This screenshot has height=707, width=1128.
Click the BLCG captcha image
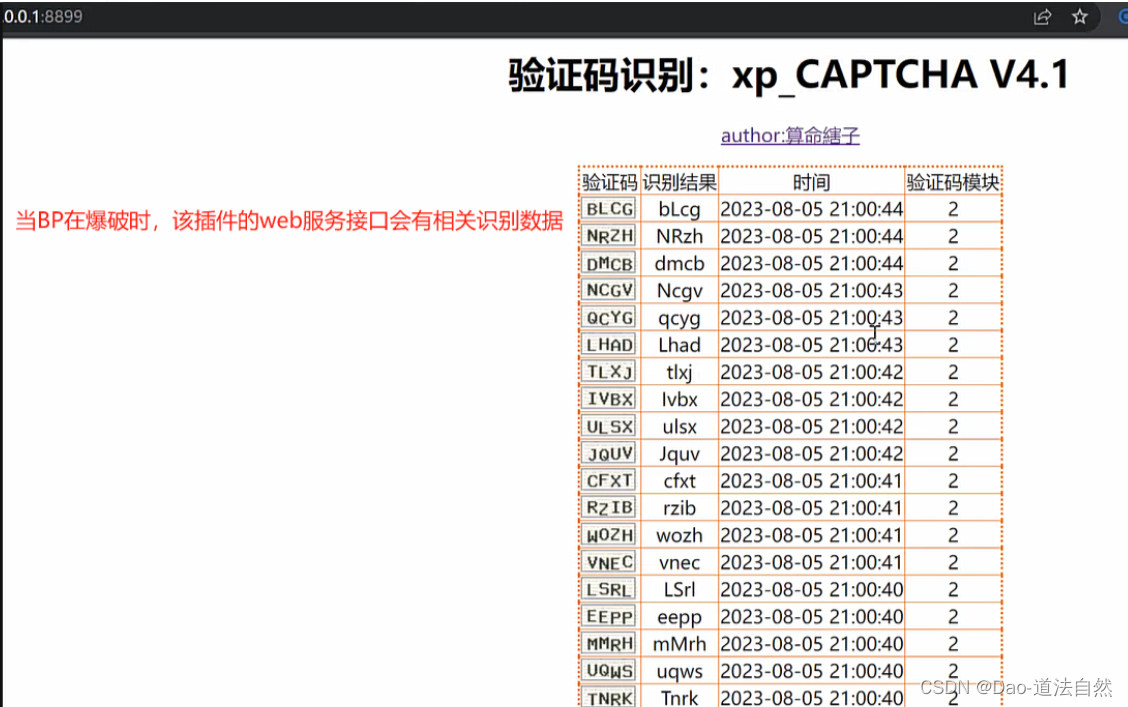(x=609, y=209)
